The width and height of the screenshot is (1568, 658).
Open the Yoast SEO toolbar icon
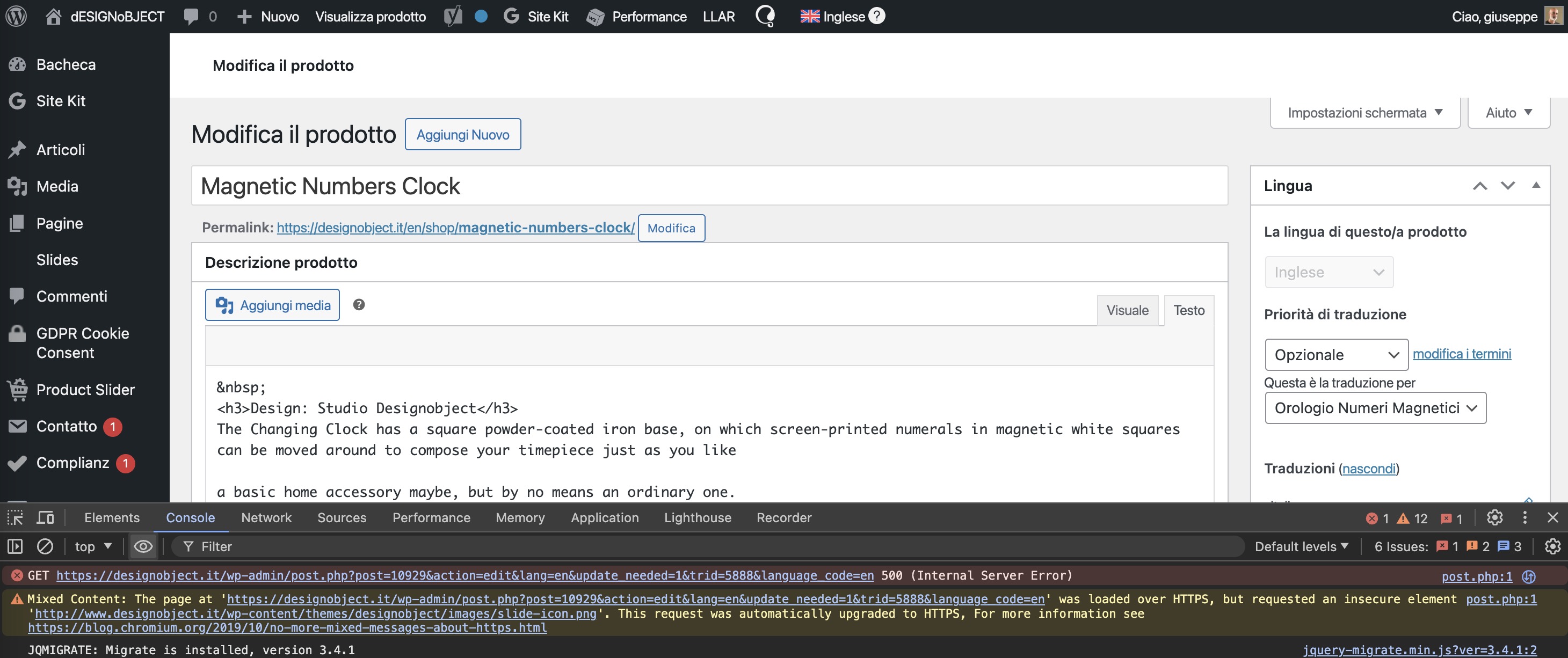click(x=453, y=17)
